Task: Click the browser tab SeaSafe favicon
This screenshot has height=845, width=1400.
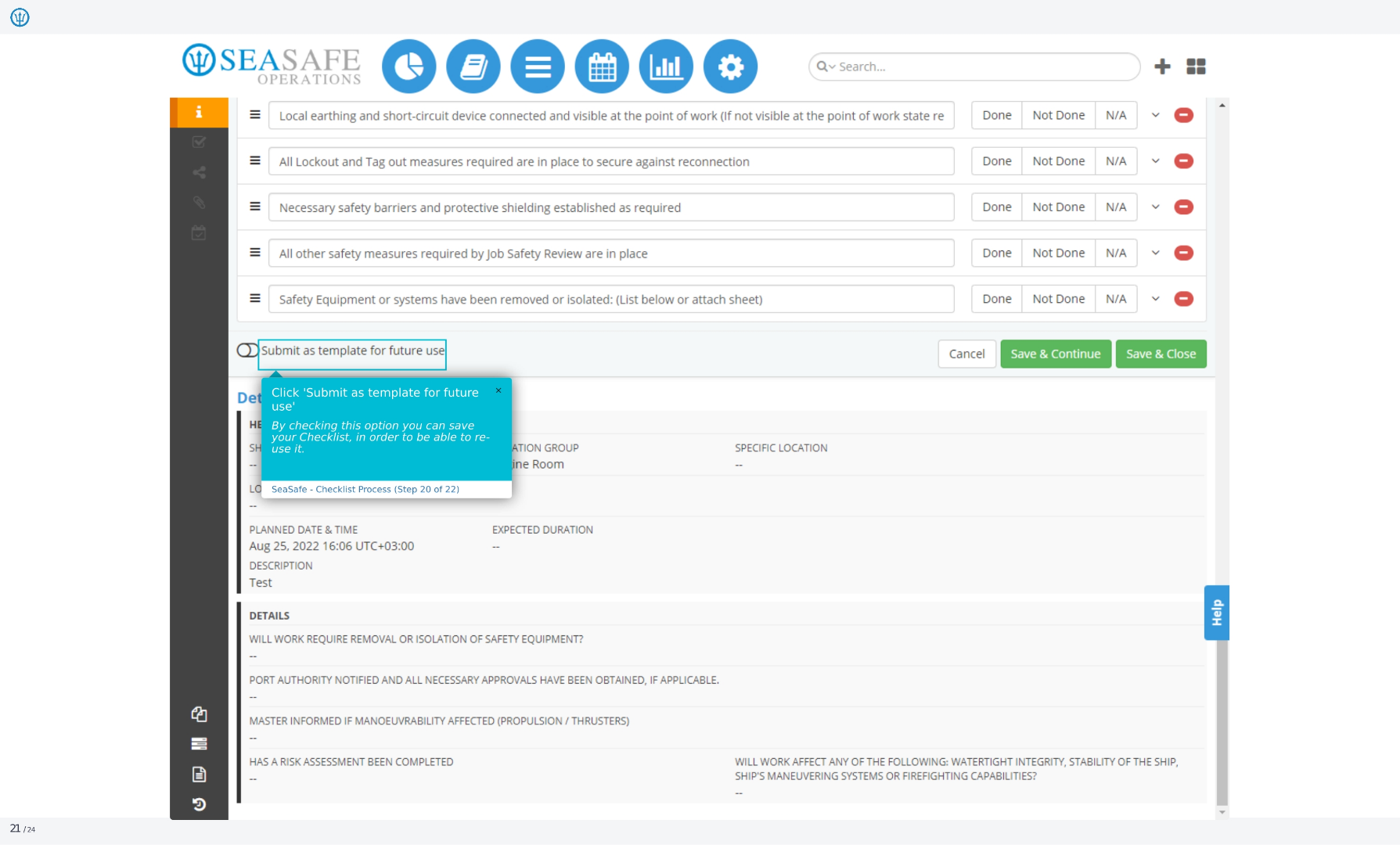Action: click(20, 16)
